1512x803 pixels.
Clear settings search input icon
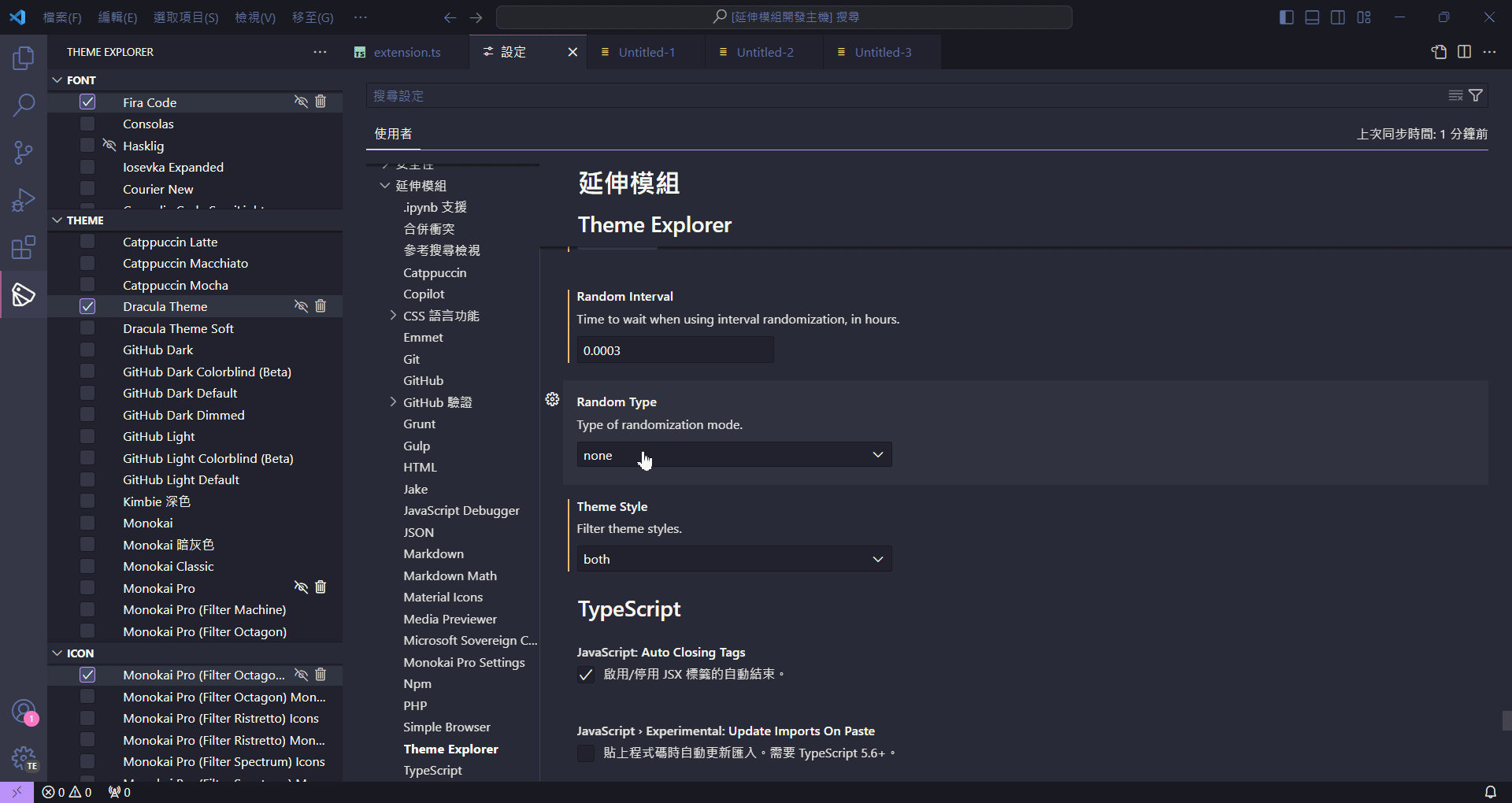[1455, 95]
